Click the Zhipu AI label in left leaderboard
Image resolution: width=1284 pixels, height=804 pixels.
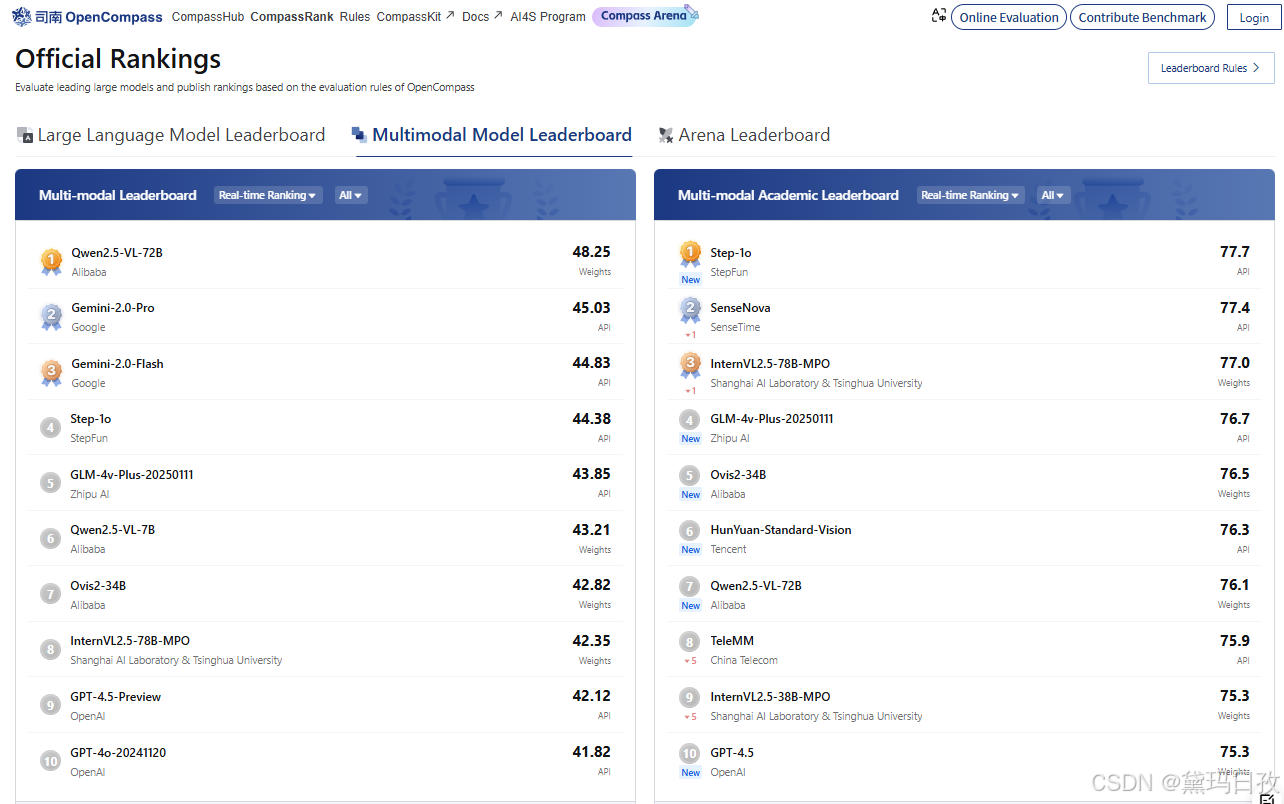pos(90,494)
